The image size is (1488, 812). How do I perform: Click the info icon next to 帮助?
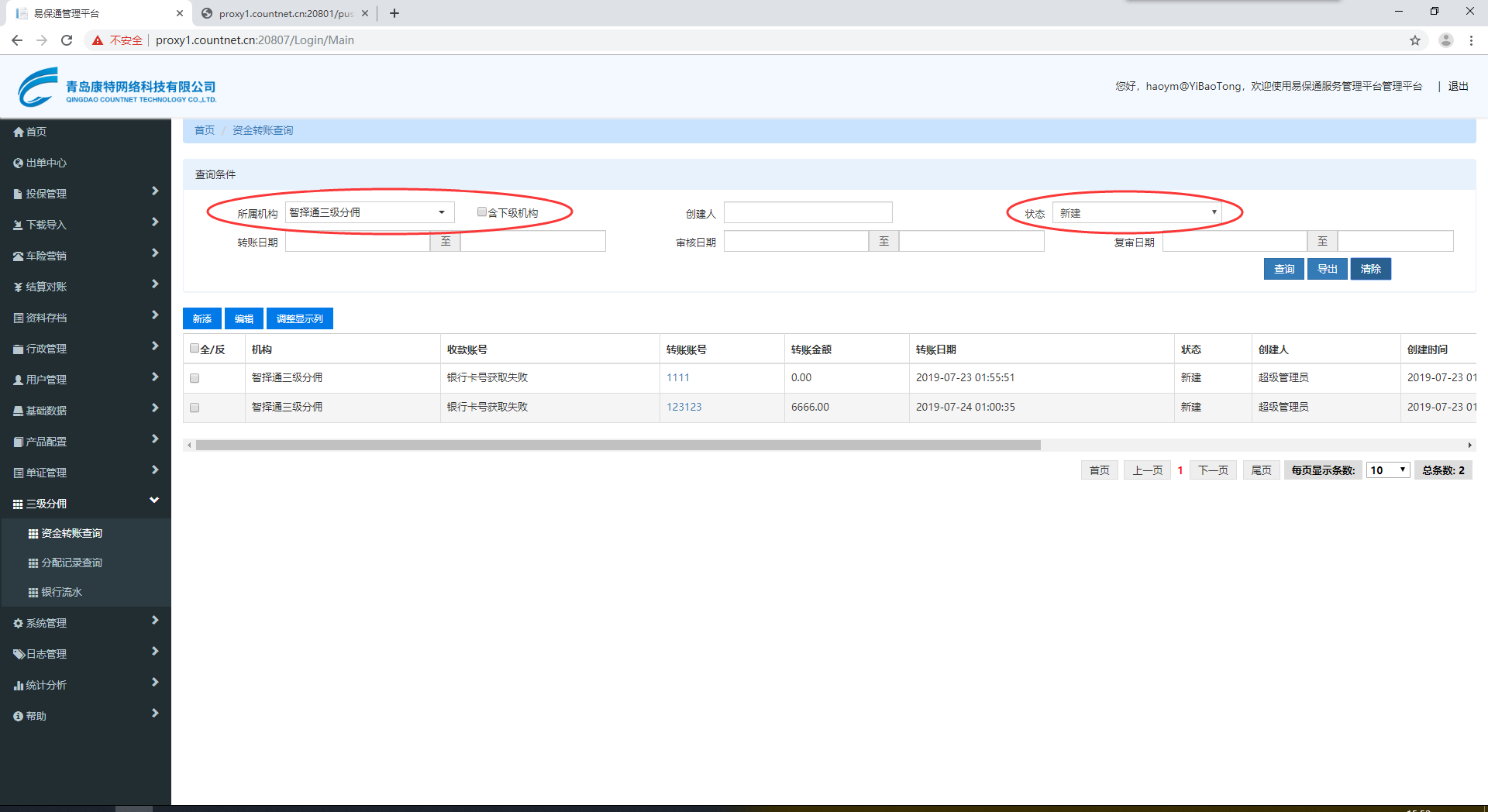tap(18, 717)
